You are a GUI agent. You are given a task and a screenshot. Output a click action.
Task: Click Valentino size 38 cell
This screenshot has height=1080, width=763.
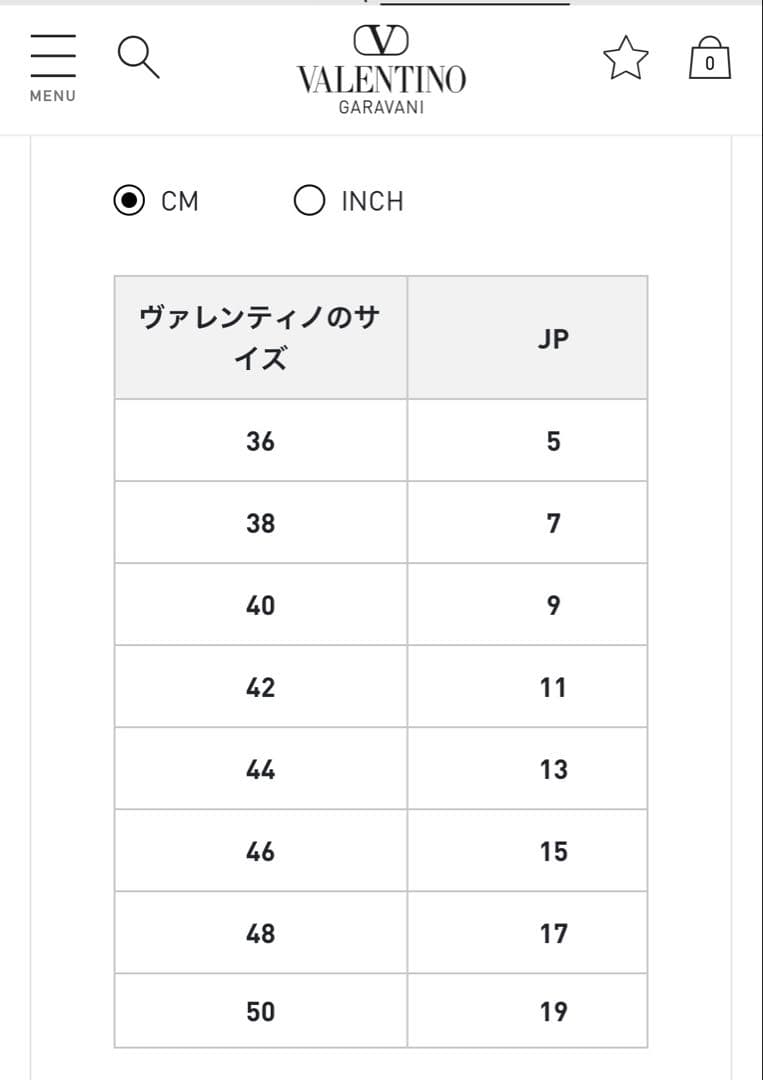(x=260, y=523)
